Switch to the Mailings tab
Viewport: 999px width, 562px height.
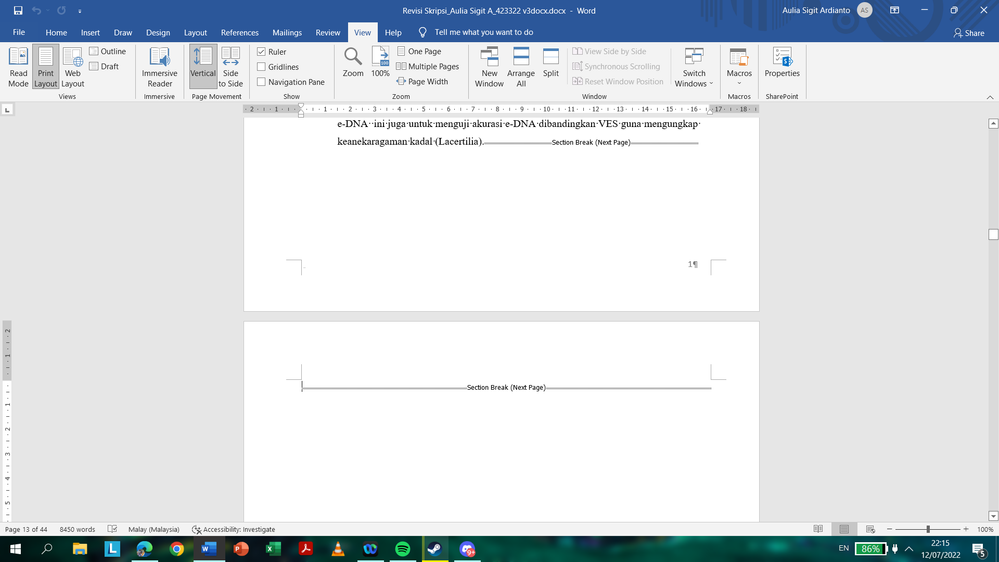(x=287, y=32)
